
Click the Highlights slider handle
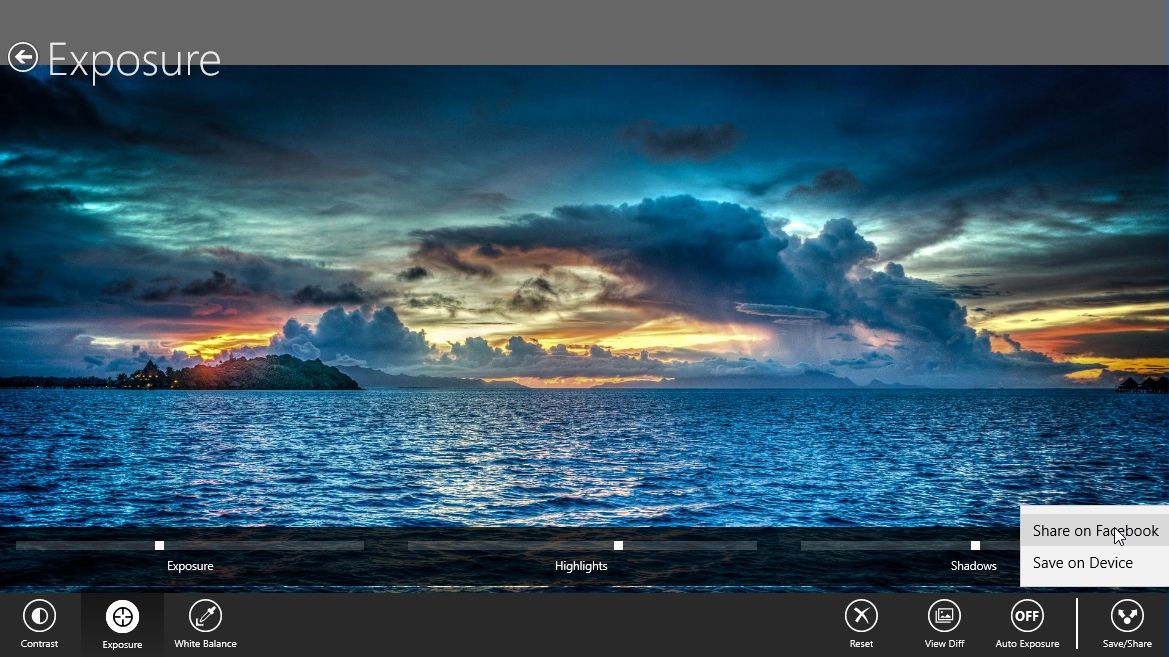coord(618,545)
